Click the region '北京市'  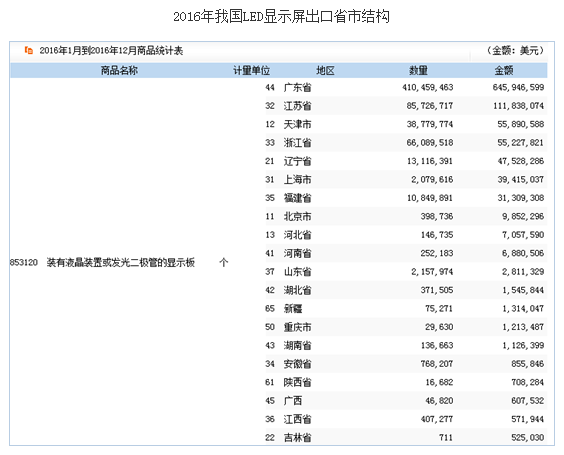pyautogui.click(x=297, y=217)
